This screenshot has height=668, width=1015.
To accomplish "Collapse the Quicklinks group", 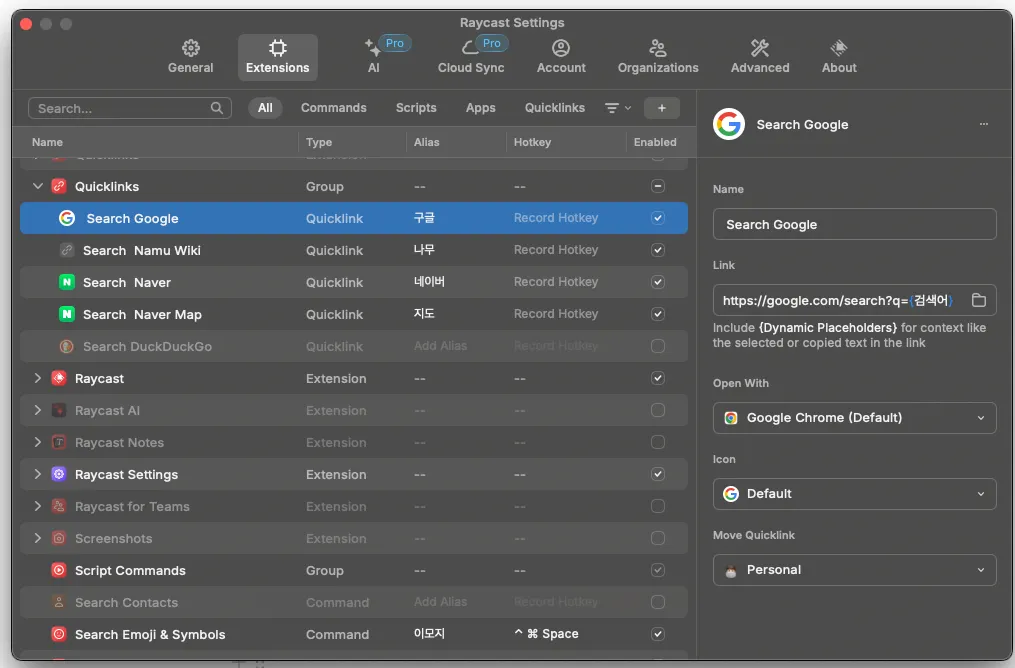I will point(38,186).
